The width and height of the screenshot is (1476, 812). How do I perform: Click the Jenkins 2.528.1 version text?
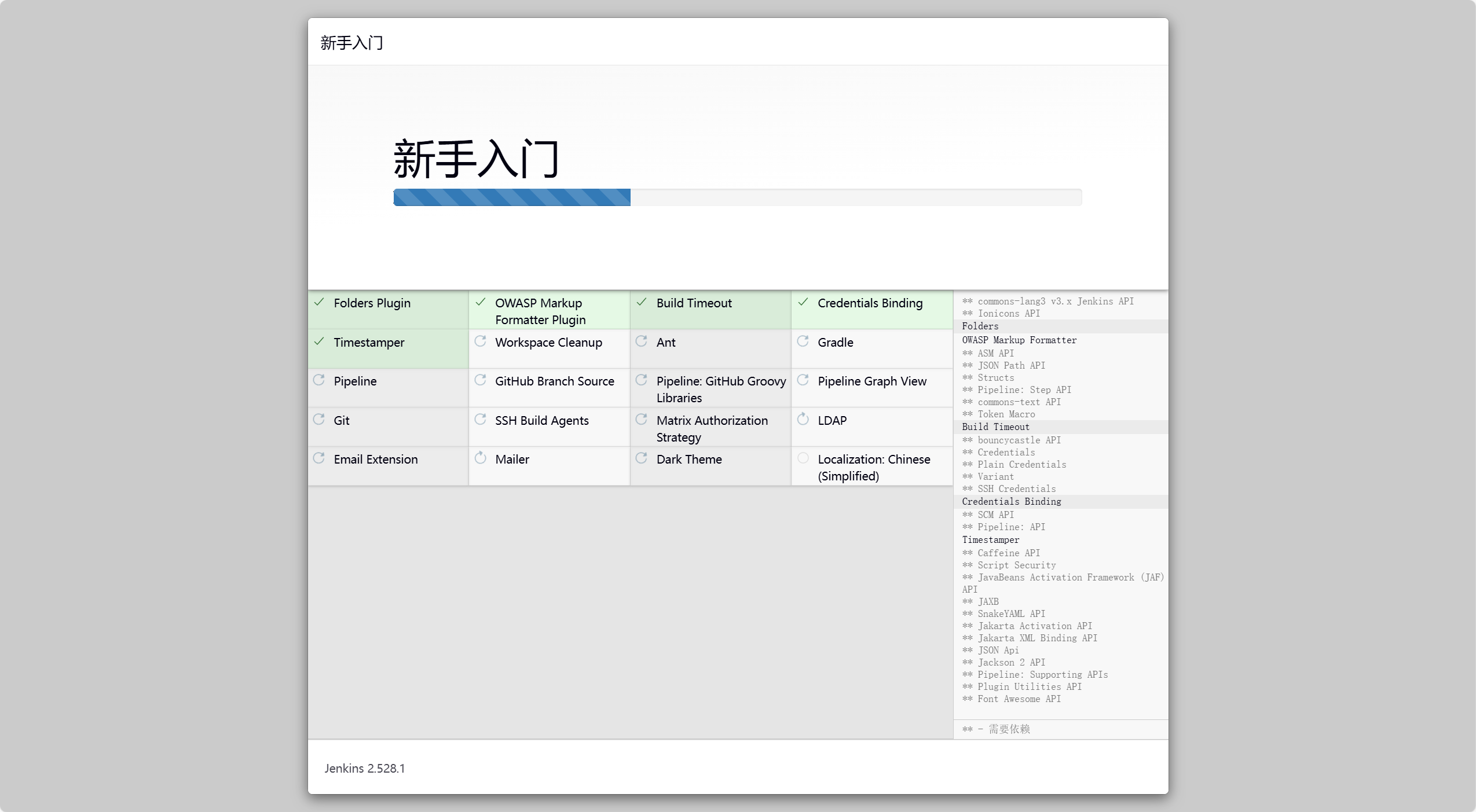tap(364, 769)
